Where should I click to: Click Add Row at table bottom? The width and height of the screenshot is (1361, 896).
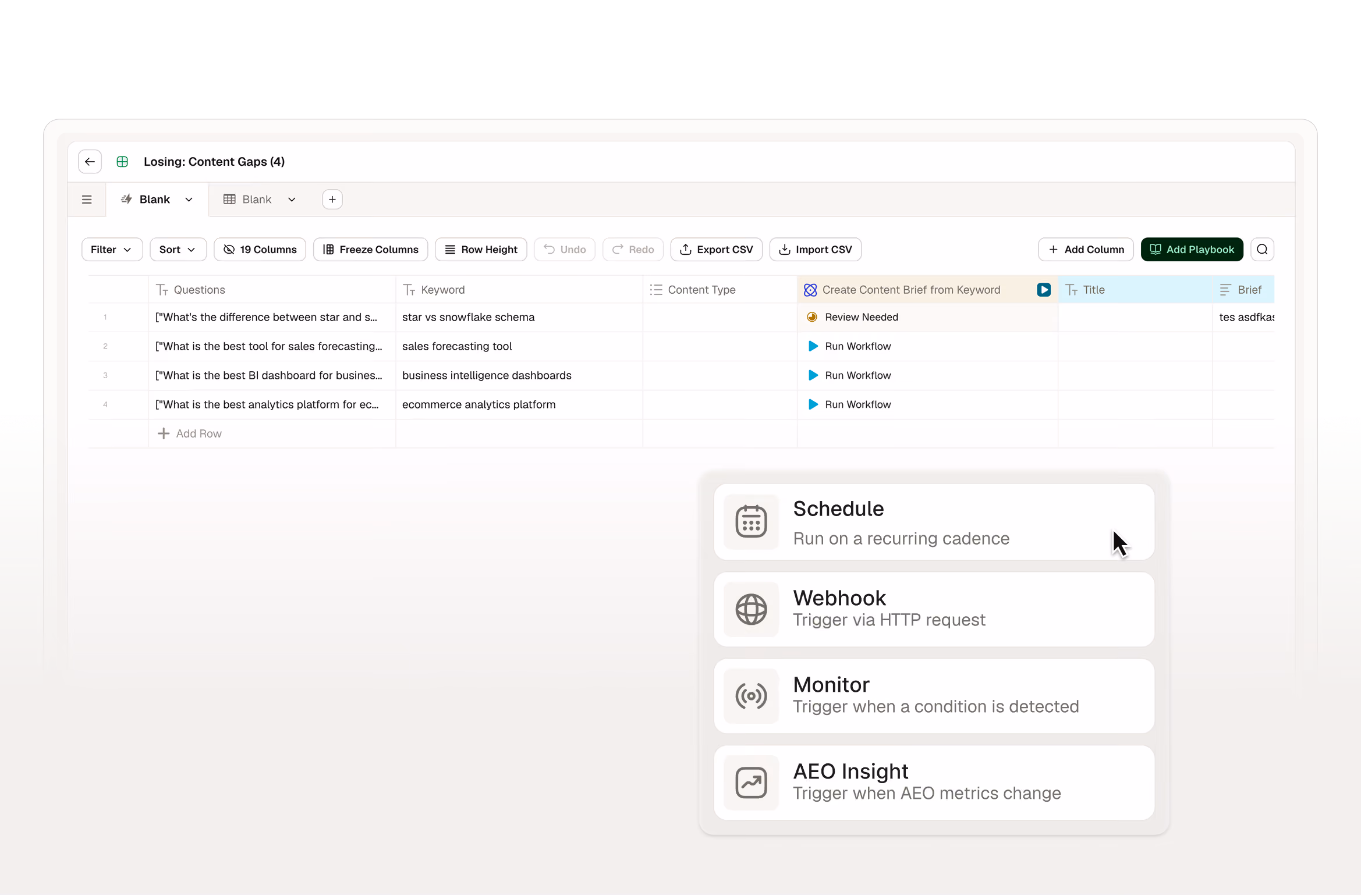click(190, 434)
